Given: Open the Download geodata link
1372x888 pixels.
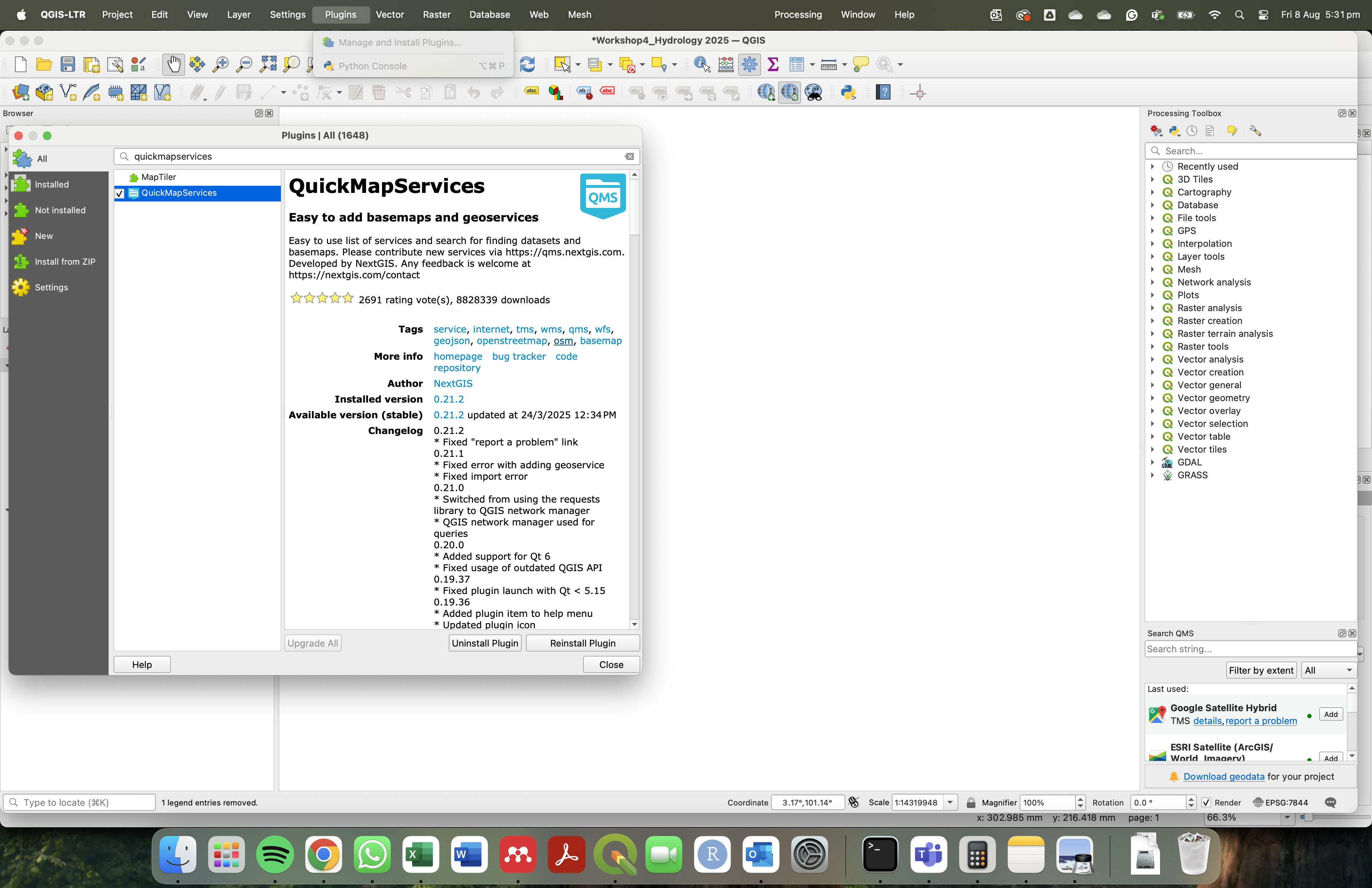Looking at the screenshot, I should pos(1224,777).
